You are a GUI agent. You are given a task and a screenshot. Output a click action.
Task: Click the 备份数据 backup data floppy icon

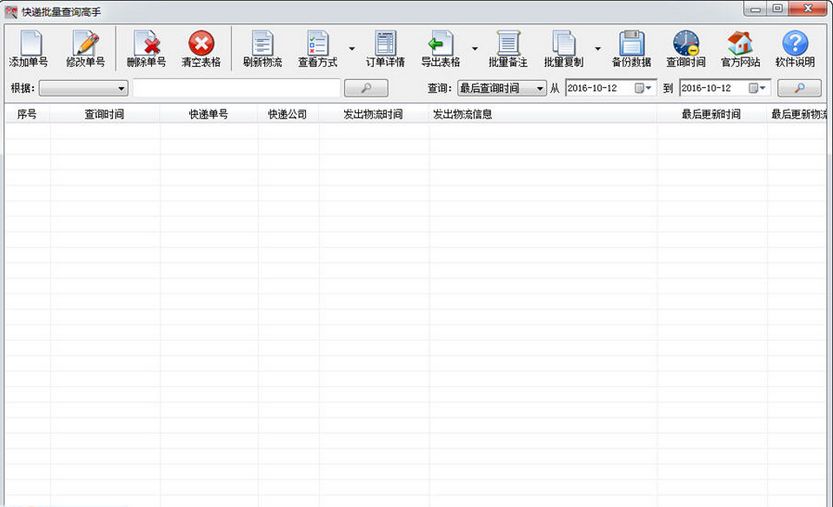tap(631, 49)
